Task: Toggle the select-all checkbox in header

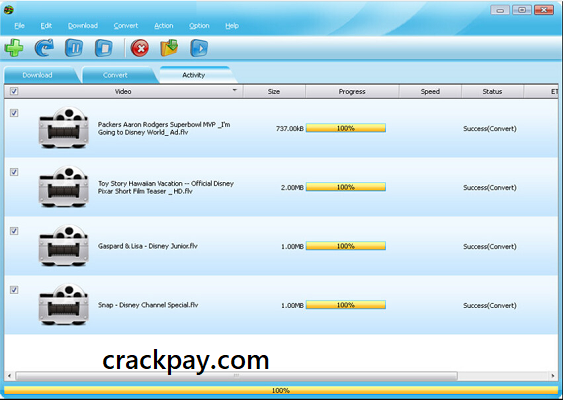Action: click(14, 91)
